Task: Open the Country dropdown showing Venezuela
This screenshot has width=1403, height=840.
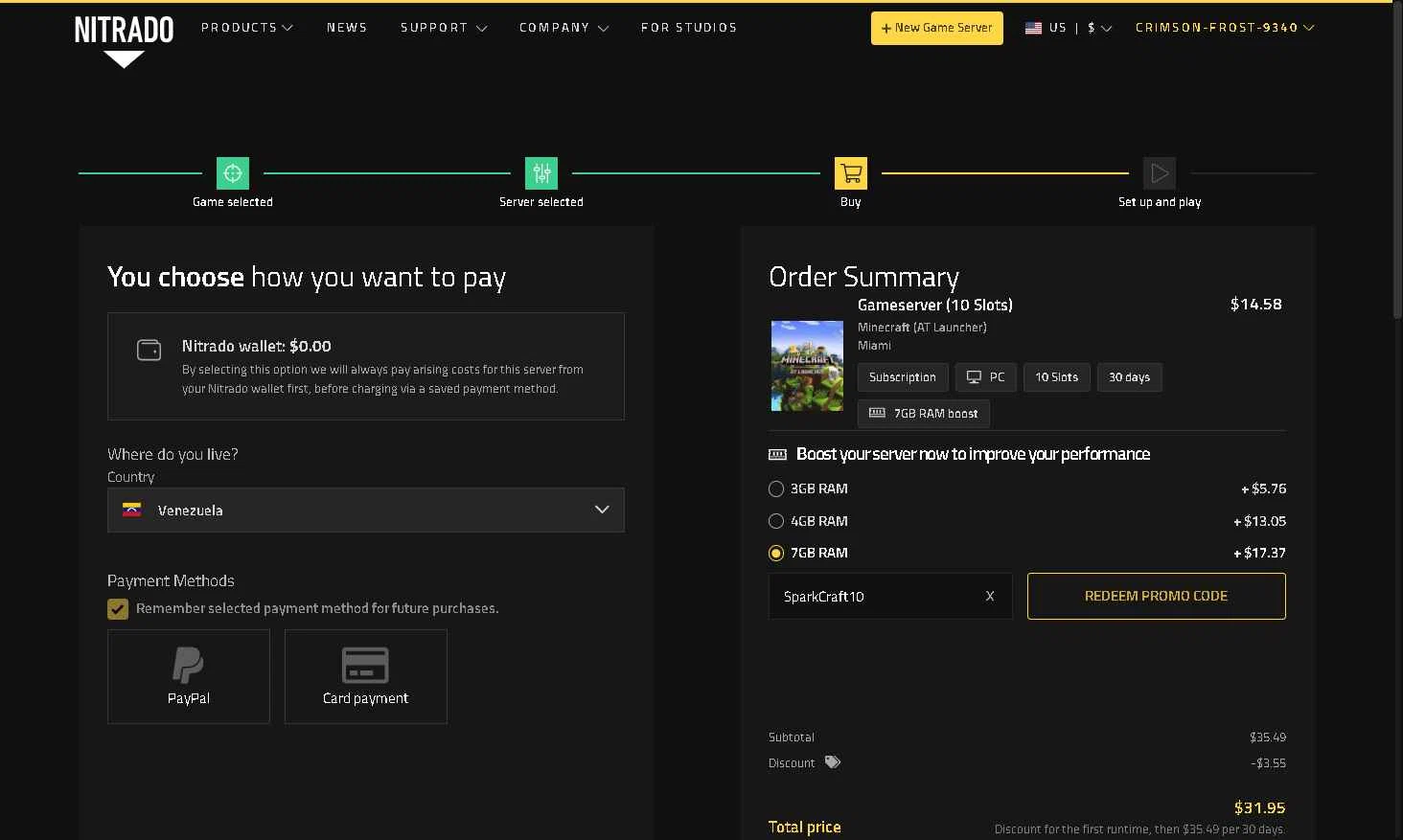Action: [x=366, y=511]
